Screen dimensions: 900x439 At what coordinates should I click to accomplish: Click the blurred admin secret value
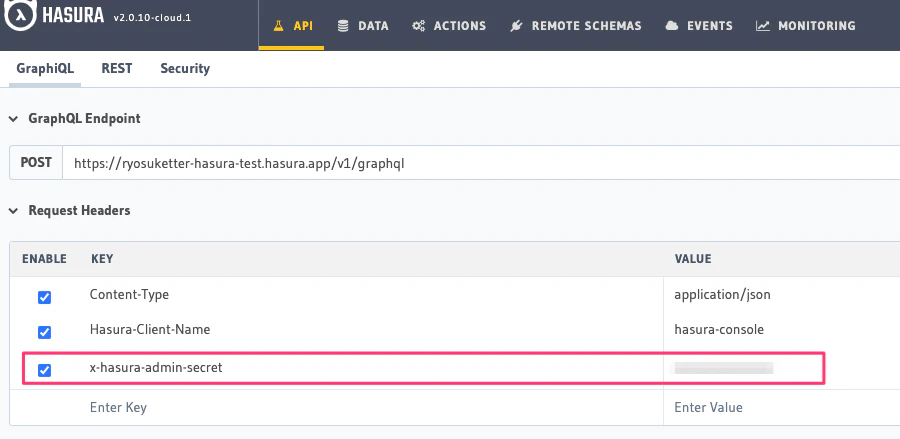pos(723,368)
